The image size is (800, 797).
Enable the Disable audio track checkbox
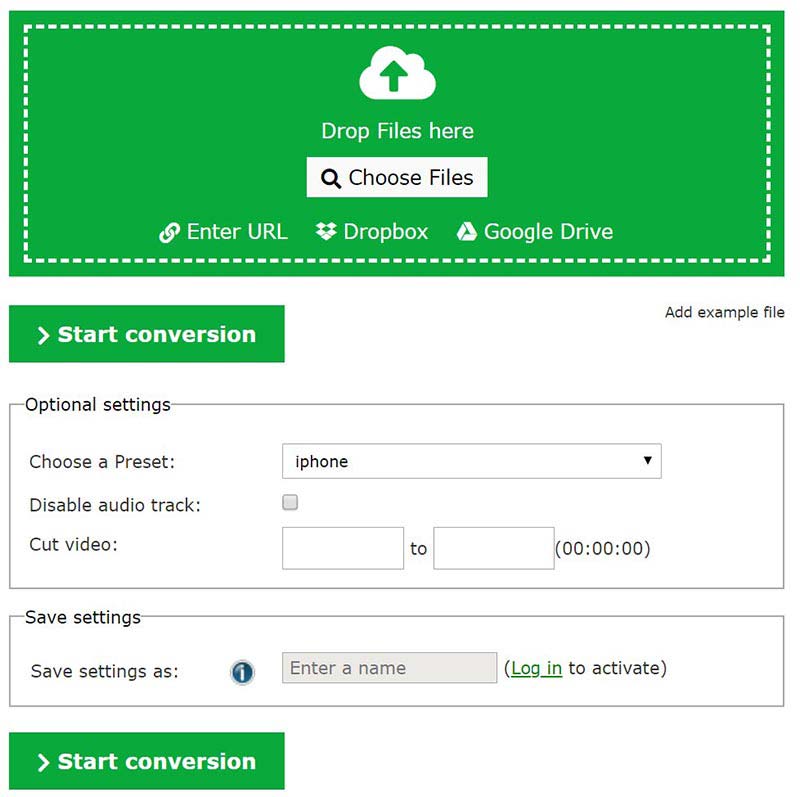290,503
